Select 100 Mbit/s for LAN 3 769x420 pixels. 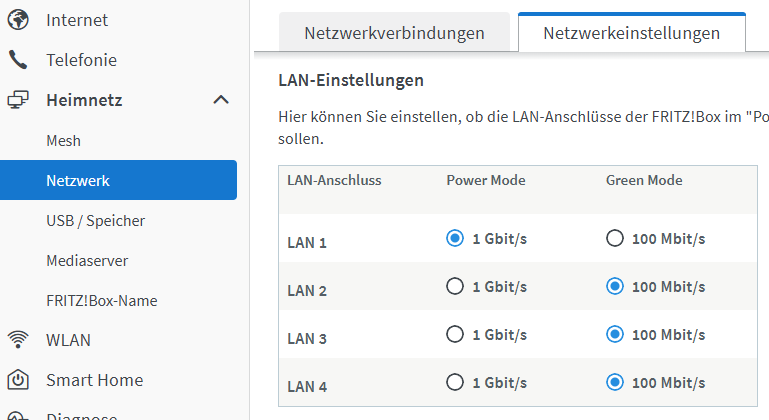tap(615, 334)
